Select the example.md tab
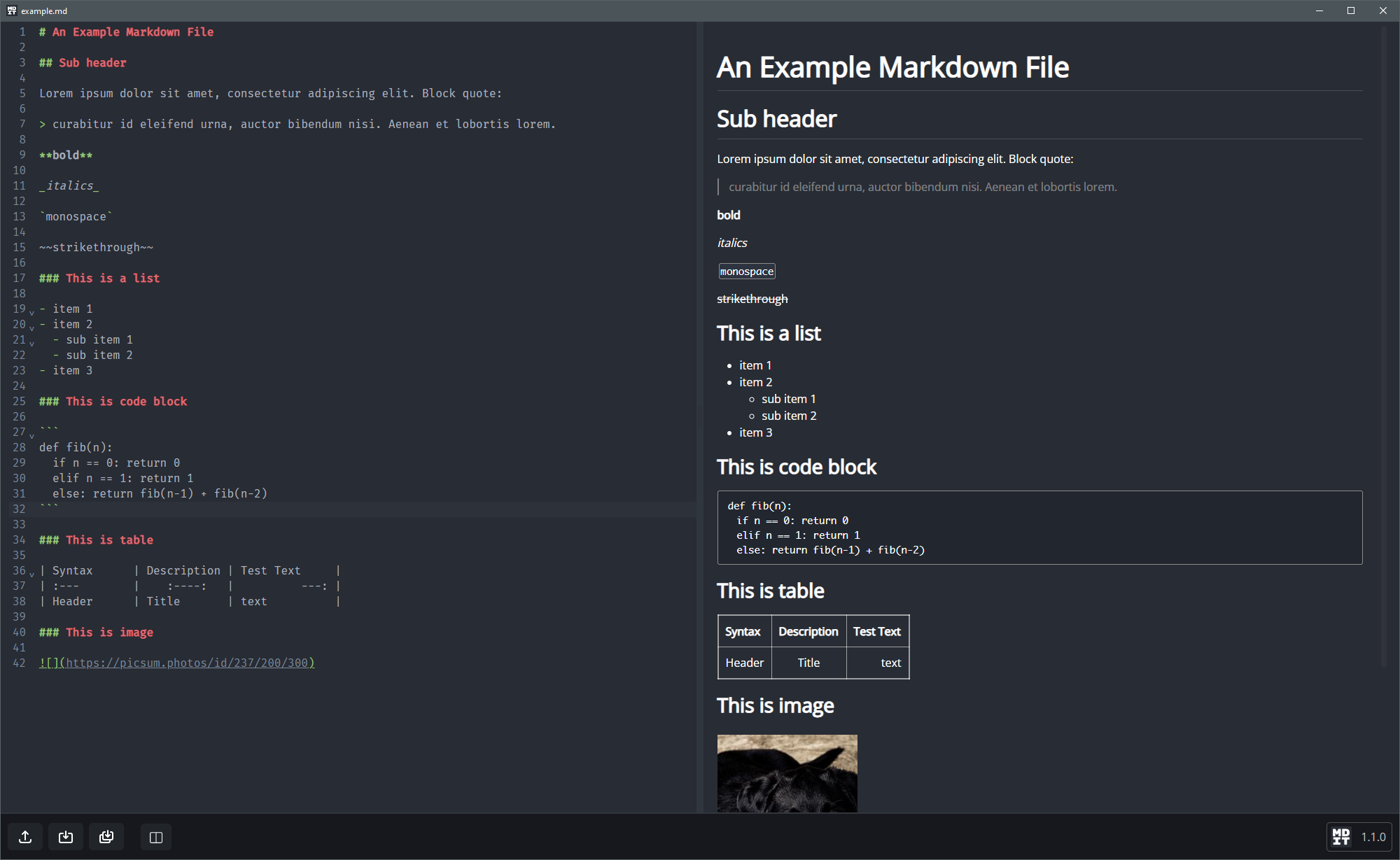The width and height of the screenshot is (1400, 860). pyautogui.click(x=43, y=10)
